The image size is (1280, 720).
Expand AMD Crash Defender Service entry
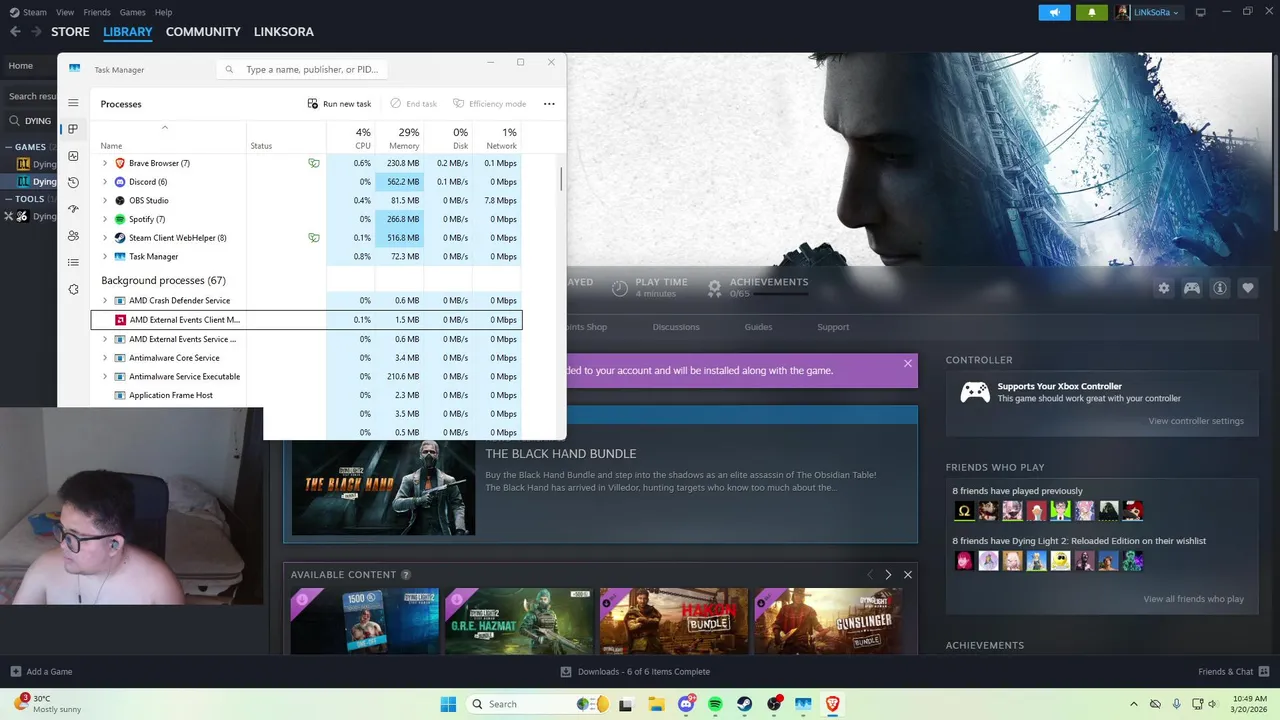[x=105, y=300]
